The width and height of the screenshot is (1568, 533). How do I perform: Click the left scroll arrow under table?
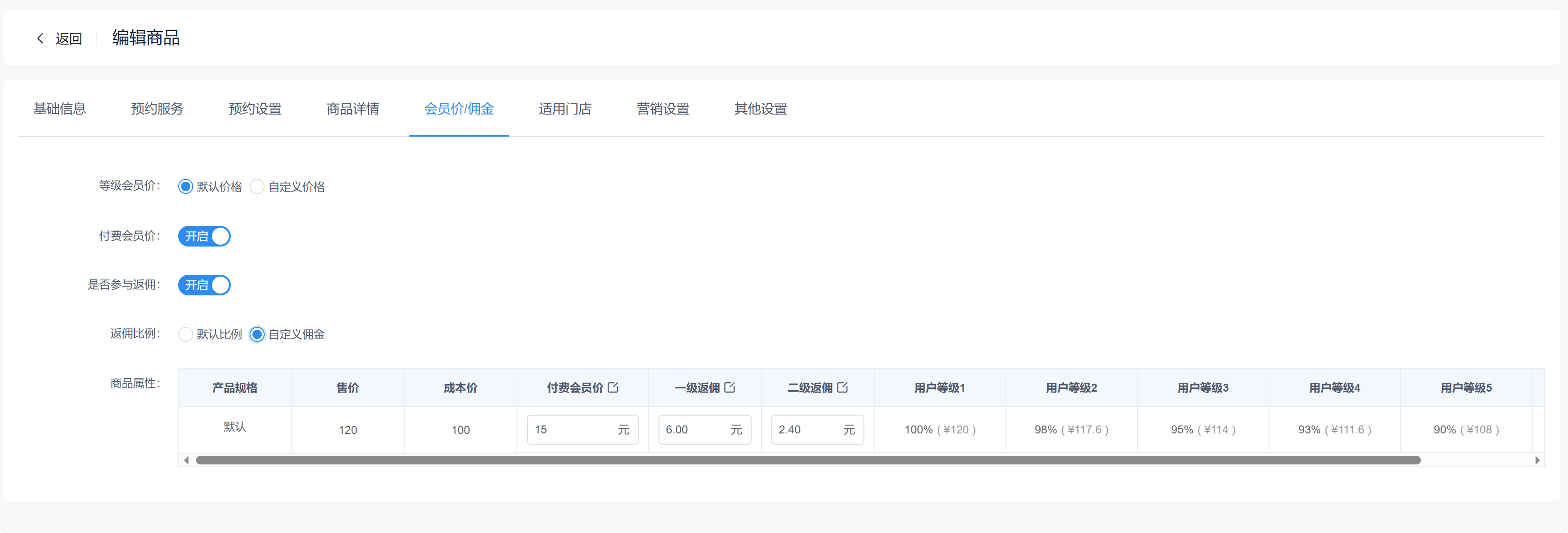click(x=186, y=460)
